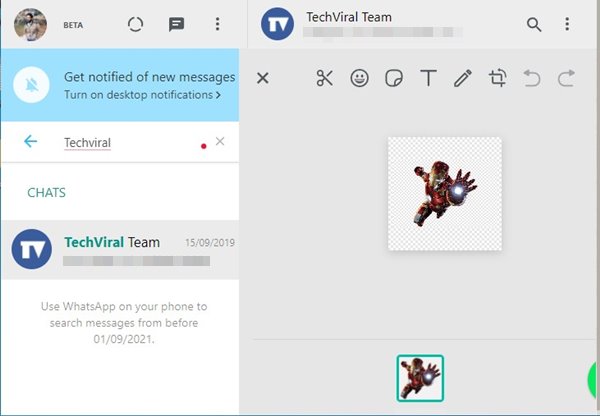Click the TechViral Team chat header name

349,17
